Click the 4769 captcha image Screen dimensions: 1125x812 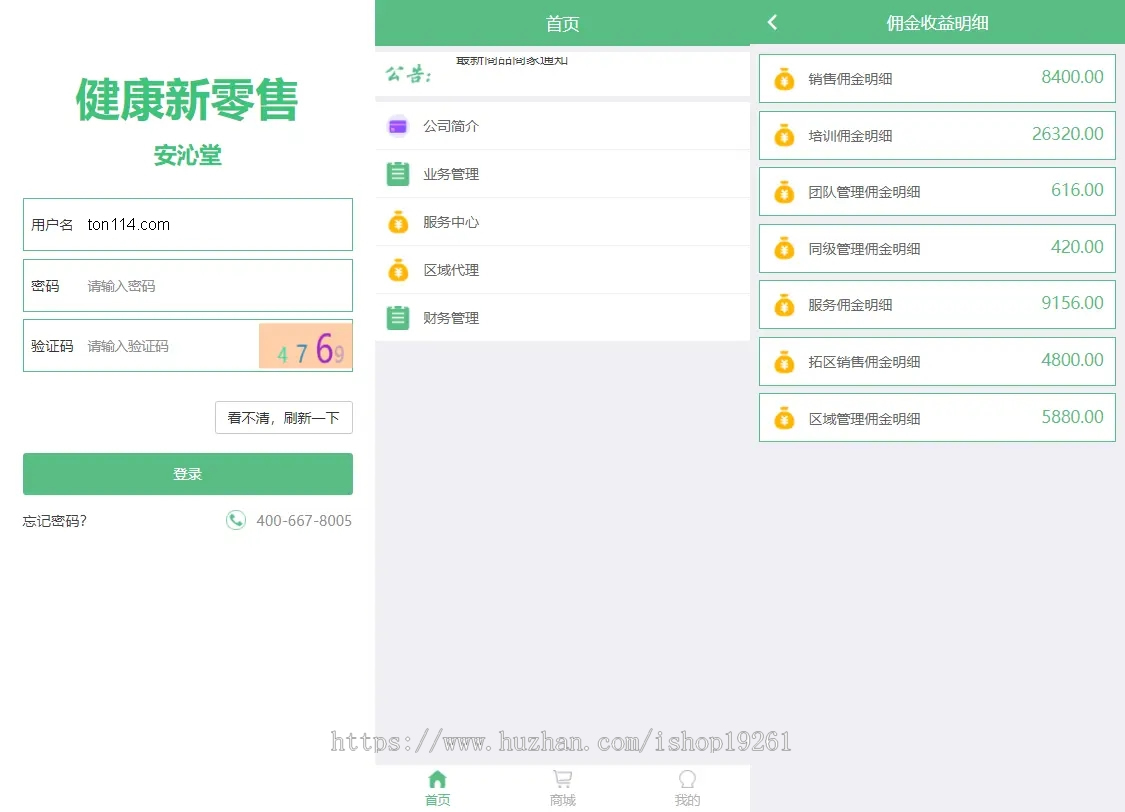[306, 346]
